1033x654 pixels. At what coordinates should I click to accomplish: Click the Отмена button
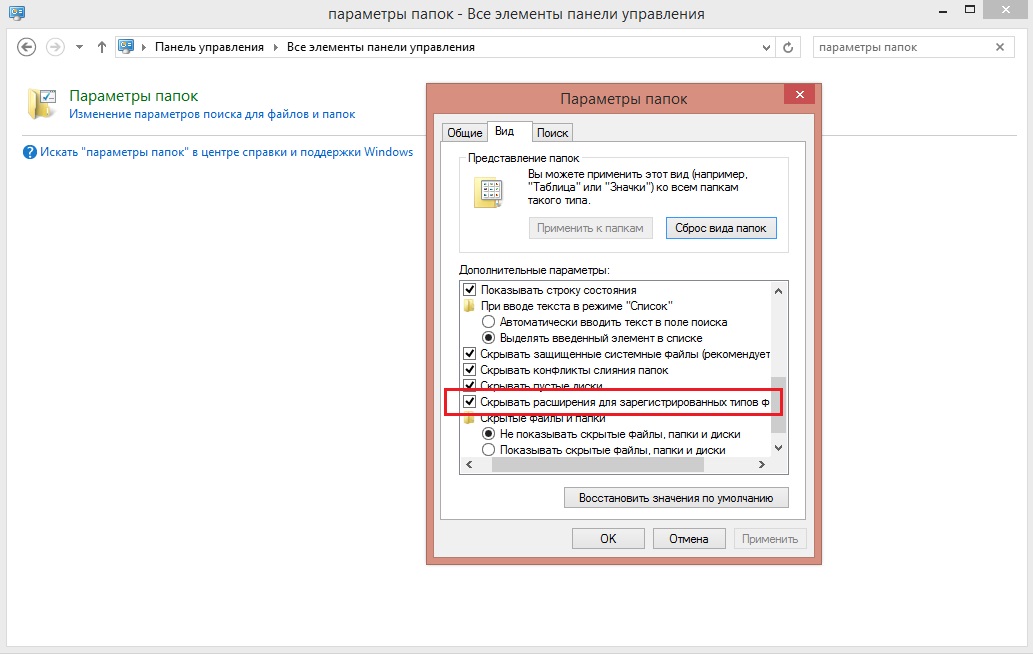click(689, 539)
